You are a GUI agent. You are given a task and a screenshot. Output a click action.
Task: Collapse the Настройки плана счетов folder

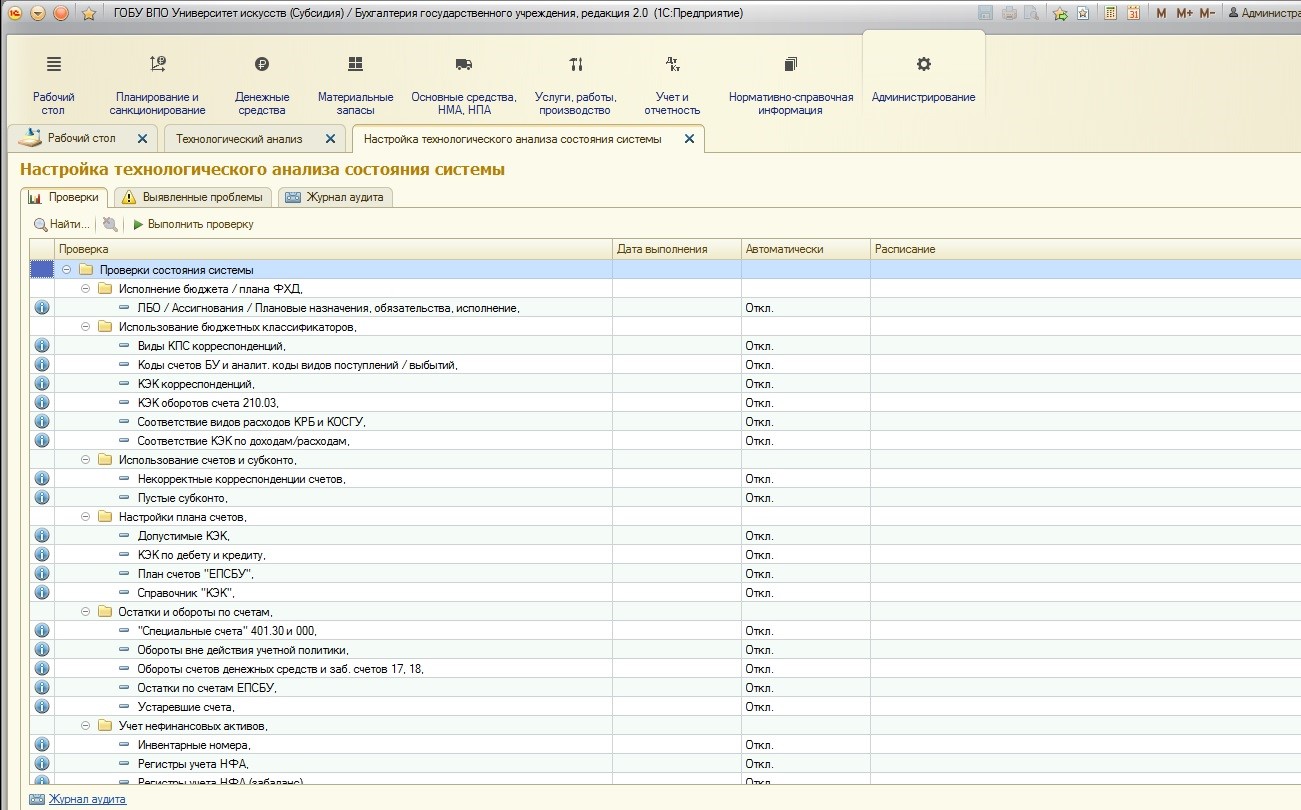click(86, 517)
